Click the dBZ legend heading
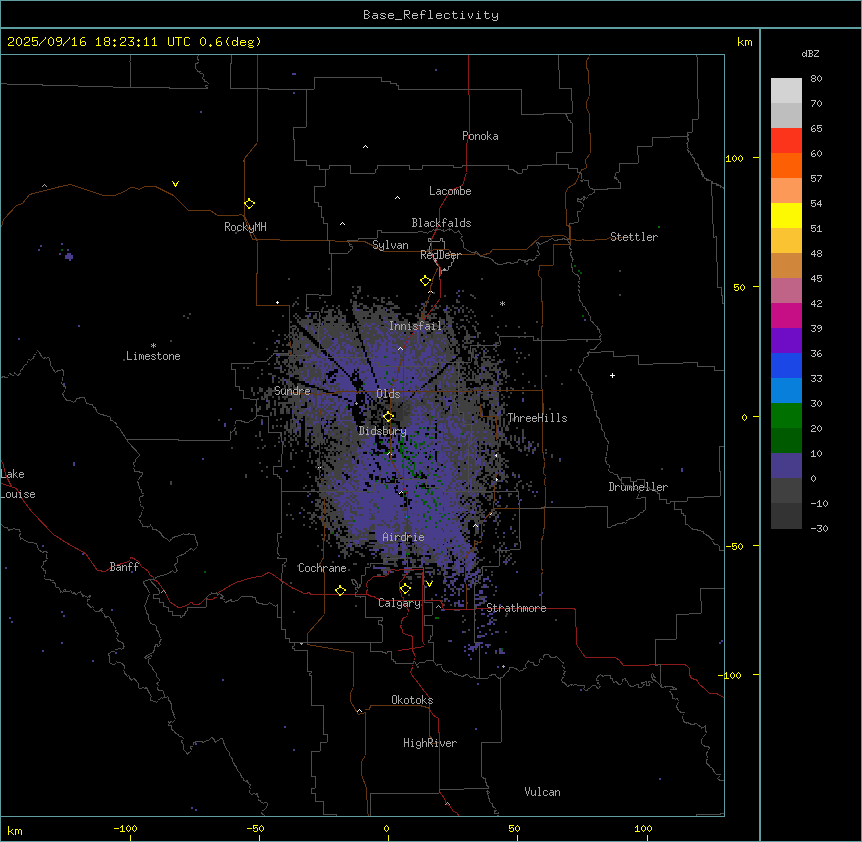Screen dimensions: 862x842 tap(811, 53)
